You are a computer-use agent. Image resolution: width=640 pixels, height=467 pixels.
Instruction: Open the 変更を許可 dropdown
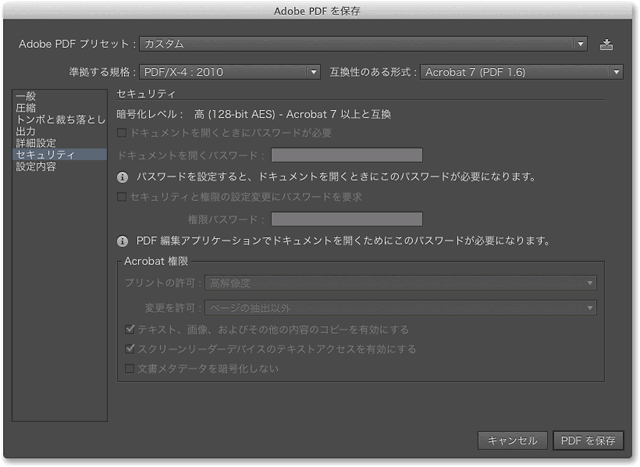click(x=402, y=307)
